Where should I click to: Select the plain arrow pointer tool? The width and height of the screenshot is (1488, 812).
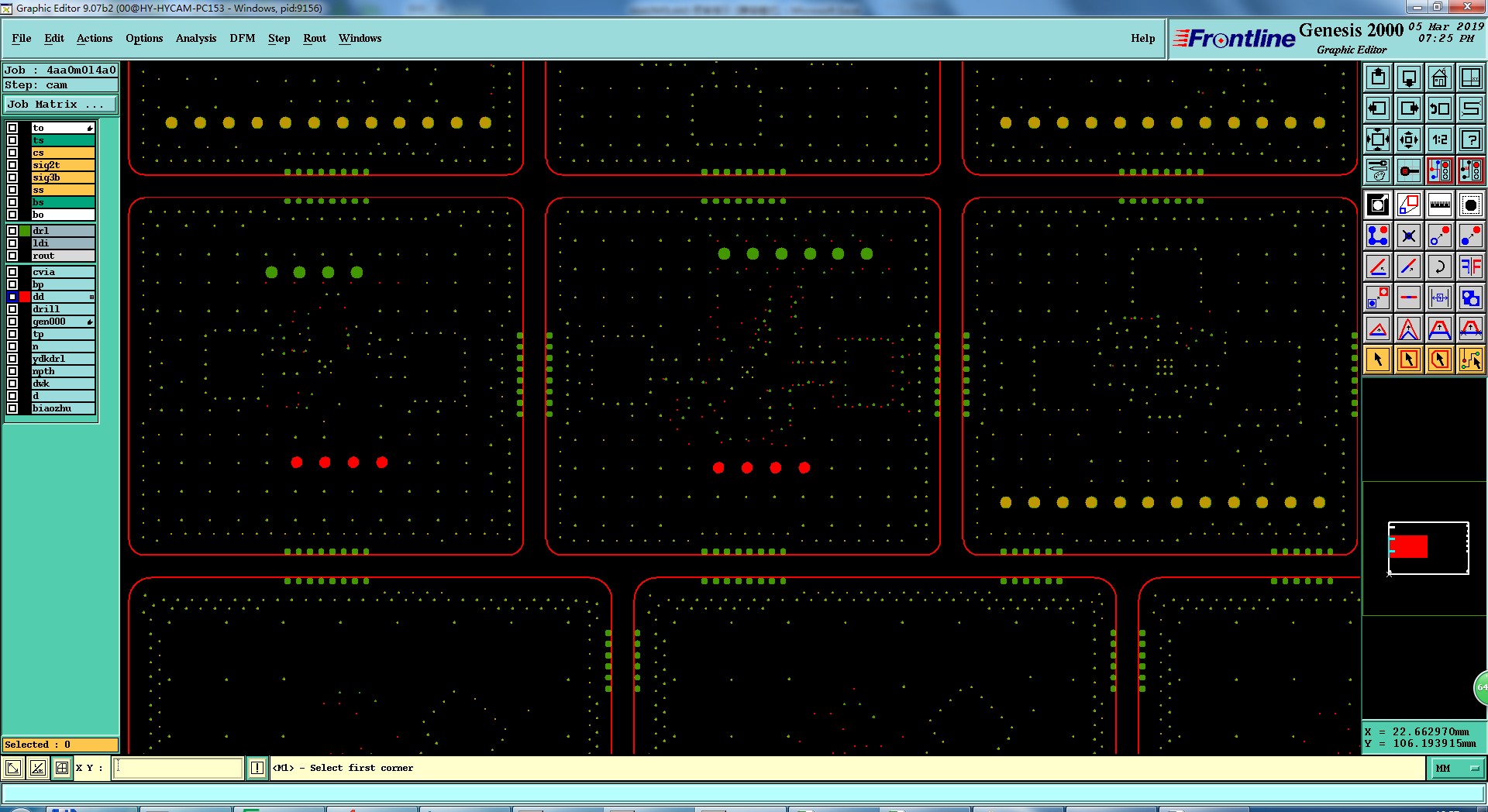point(1378,360)
